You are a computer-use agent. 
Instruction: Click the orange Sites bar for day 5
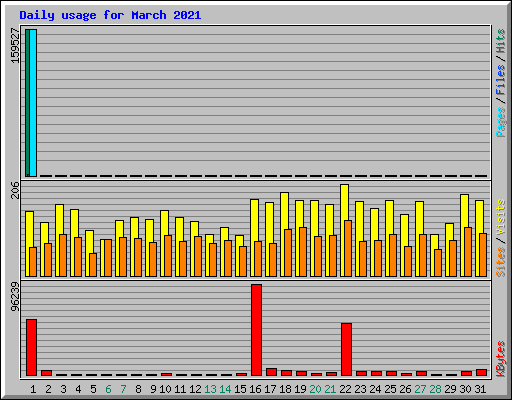click(x=93, y=265)
